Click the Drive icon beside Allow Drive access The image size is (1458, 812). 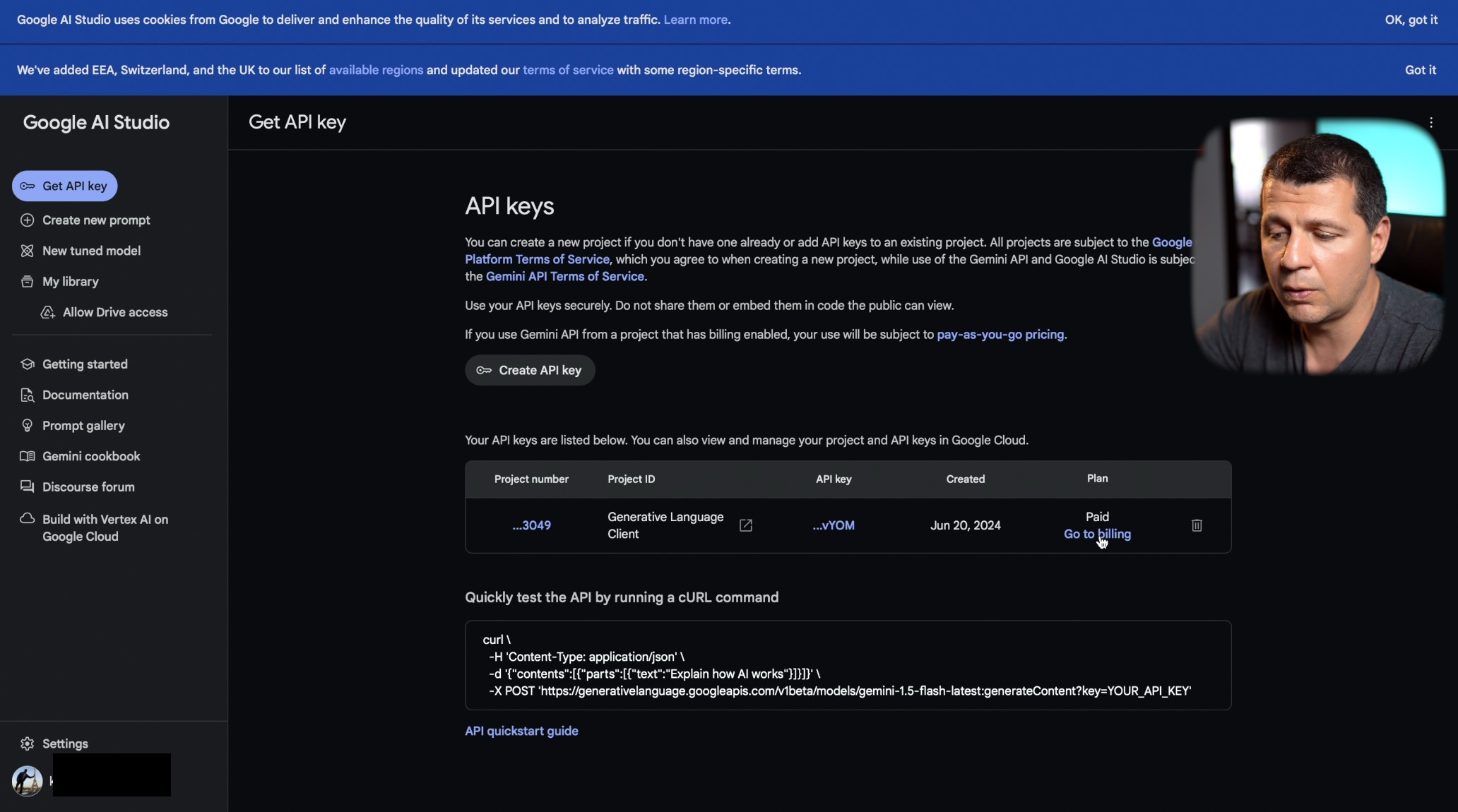(x=47, y=312)
